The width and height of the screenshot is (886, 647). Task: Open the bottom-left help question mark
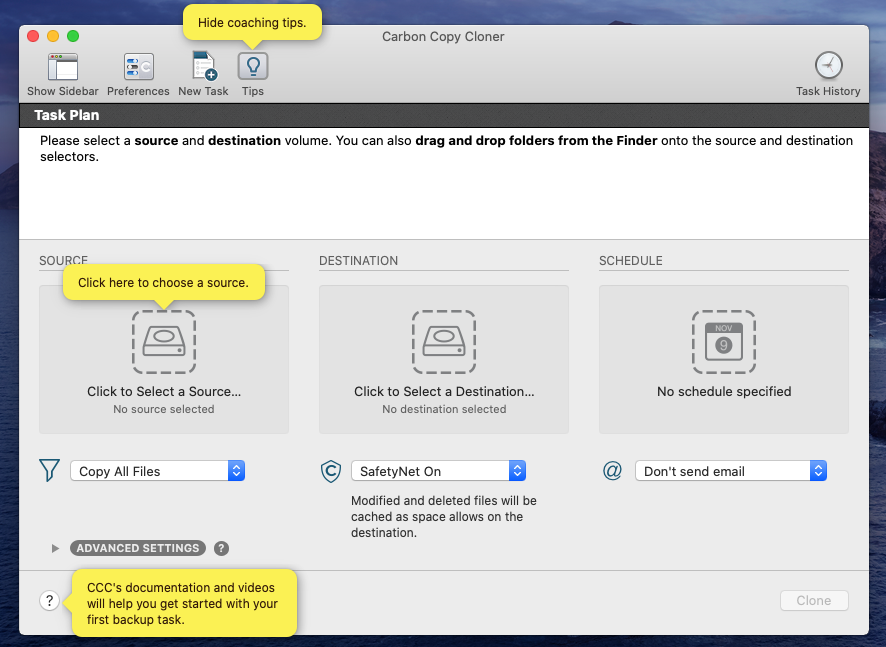click(x=49, y=601)
